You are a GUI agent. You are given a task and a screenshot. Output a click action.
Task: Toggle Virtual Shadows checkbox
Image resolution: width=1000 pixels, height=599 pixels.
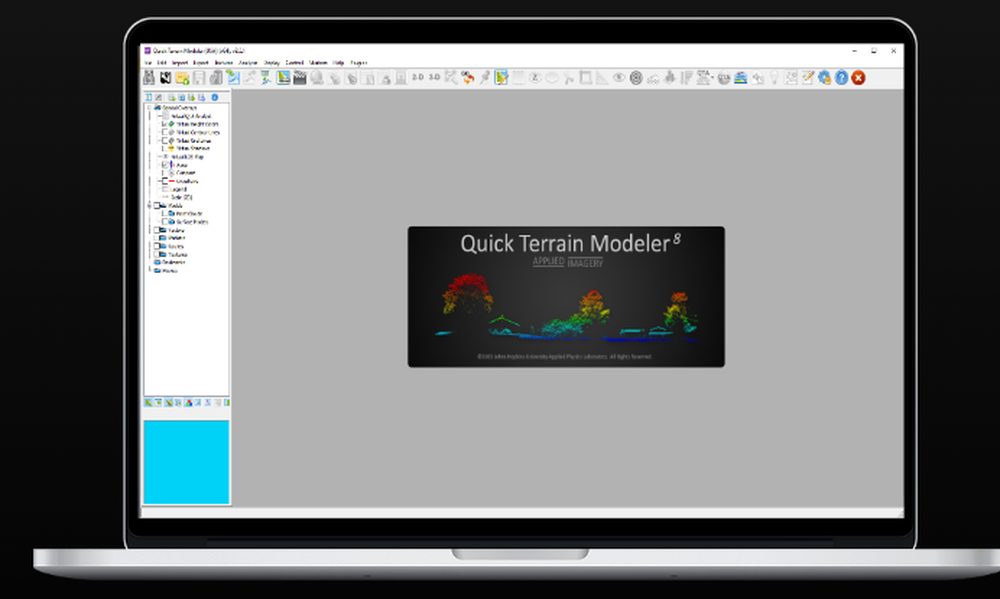pos(165,148)
